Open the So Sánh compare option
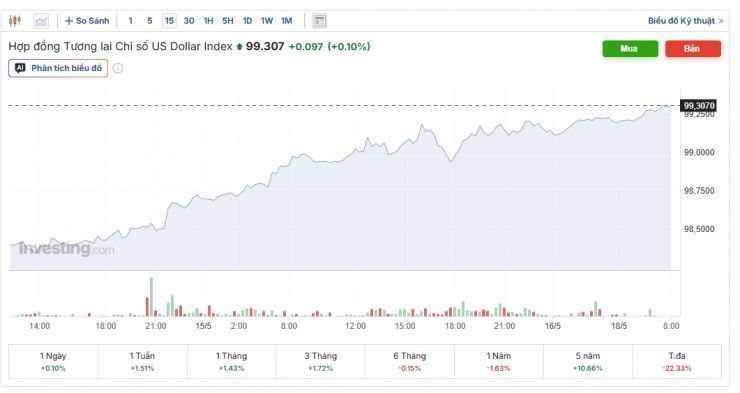 [87, 21]
